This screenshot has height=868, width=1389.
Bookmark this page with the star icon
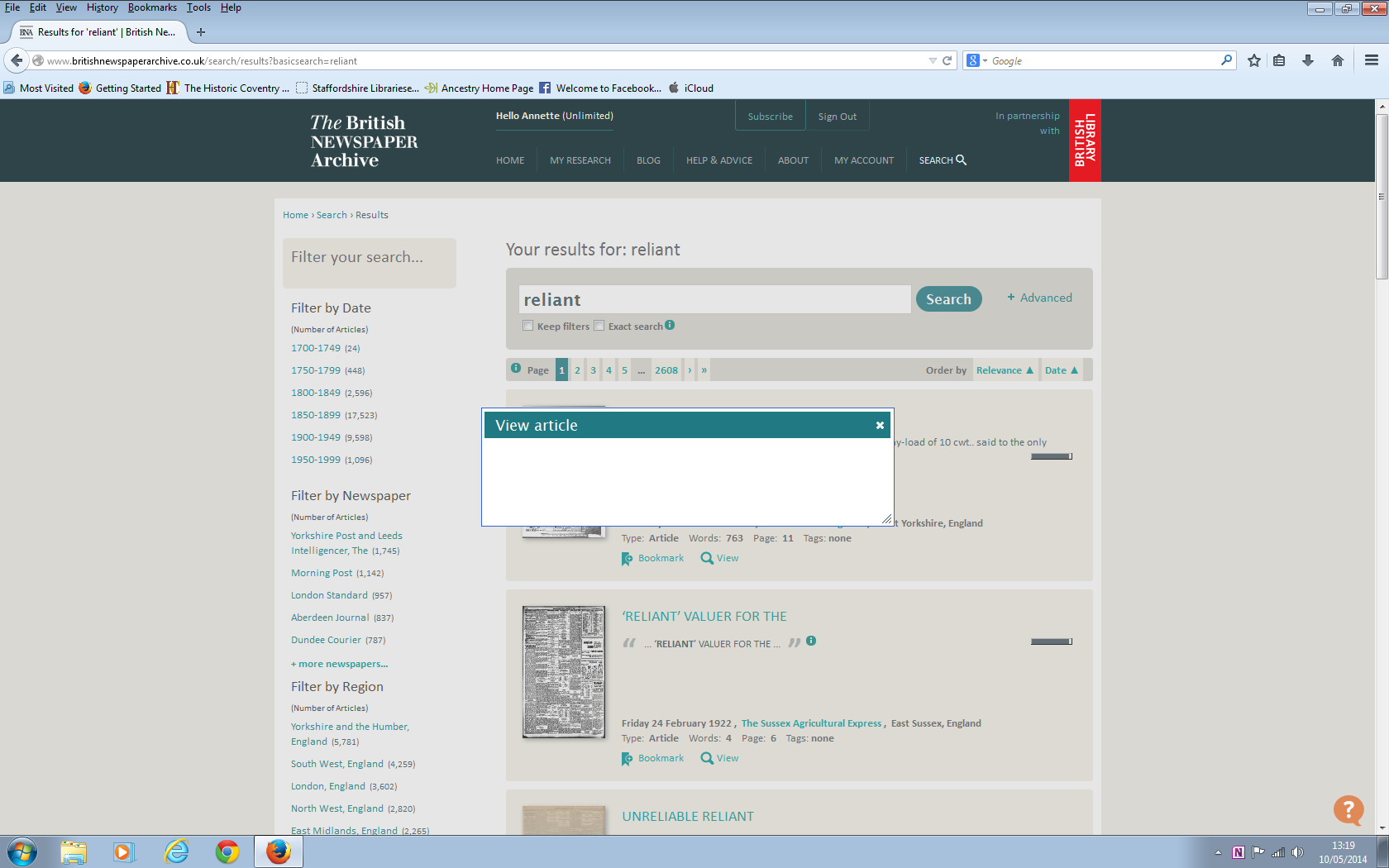(x=1254, y=60)
